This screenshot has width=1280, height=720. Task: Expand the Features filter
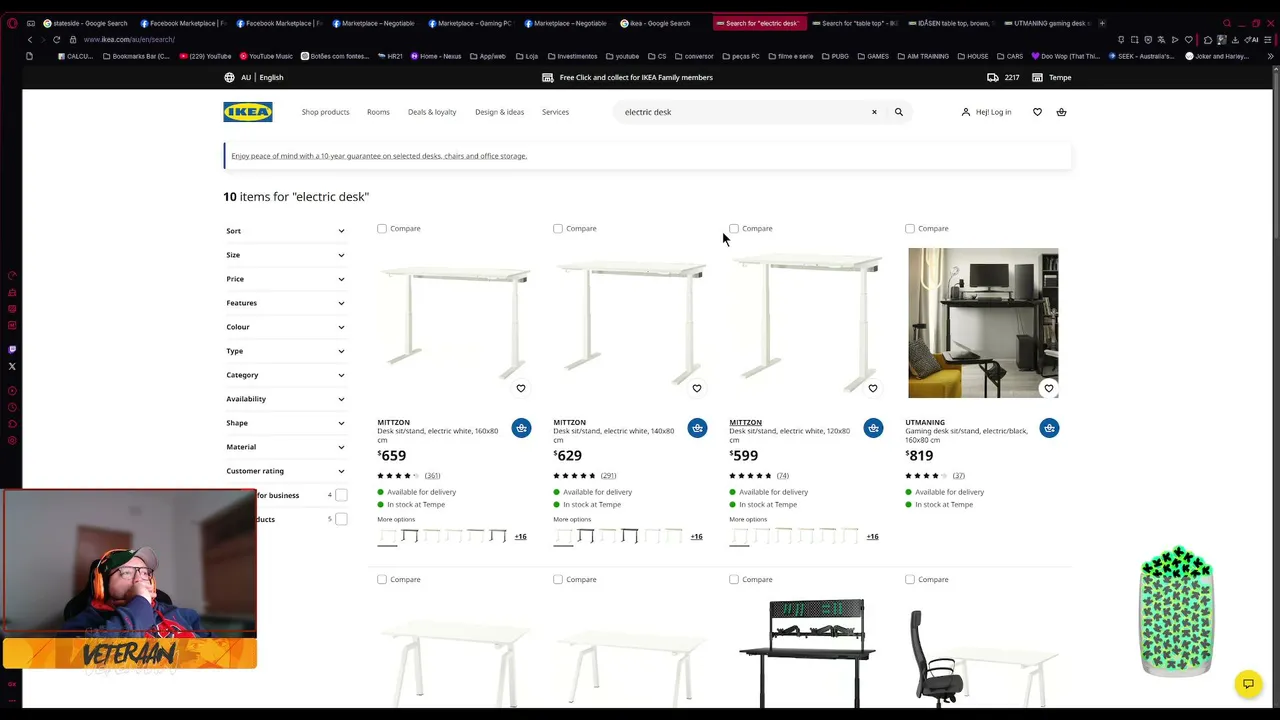(x=285, y=303)
